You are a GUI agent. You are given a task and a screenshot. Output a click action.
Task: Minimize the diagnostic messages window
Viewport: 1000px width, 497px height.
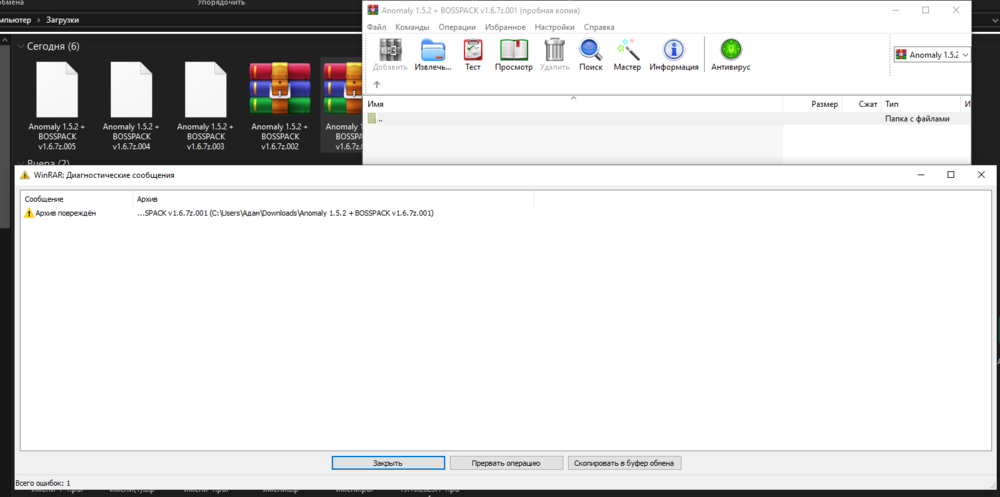920,175
